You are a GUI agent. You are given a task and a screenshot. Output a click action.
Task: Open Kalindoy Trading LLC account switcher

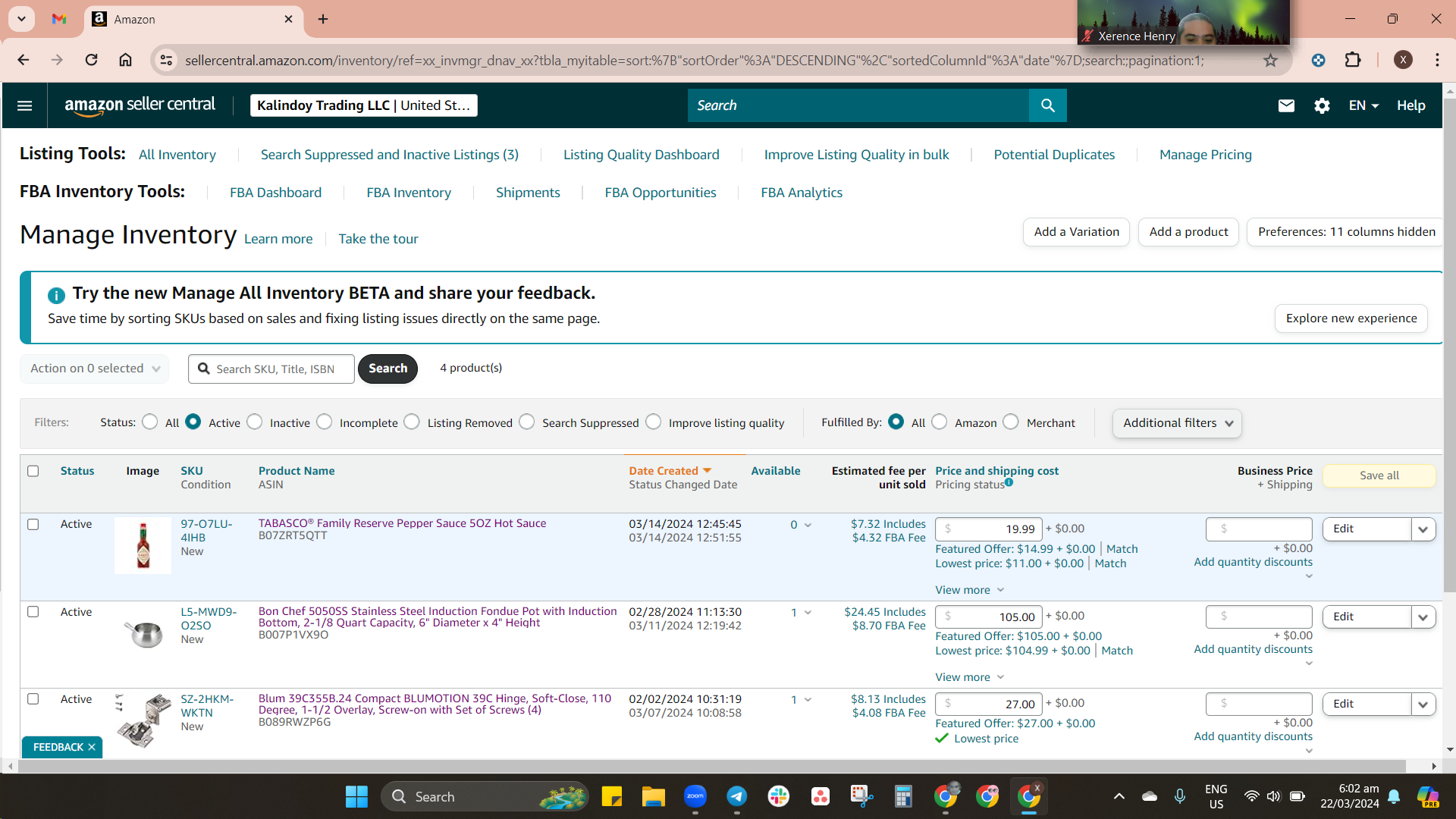364,105
